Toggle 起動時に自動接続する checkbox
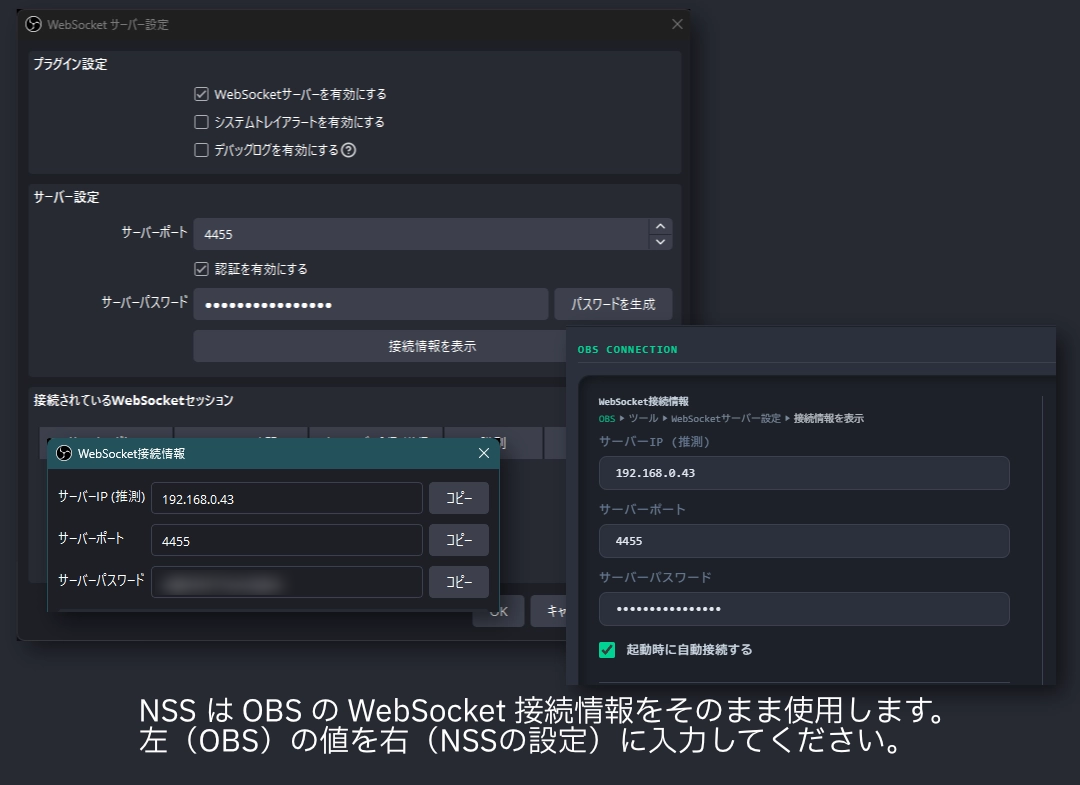The image size is (1080, 785). tap(607, 649)
